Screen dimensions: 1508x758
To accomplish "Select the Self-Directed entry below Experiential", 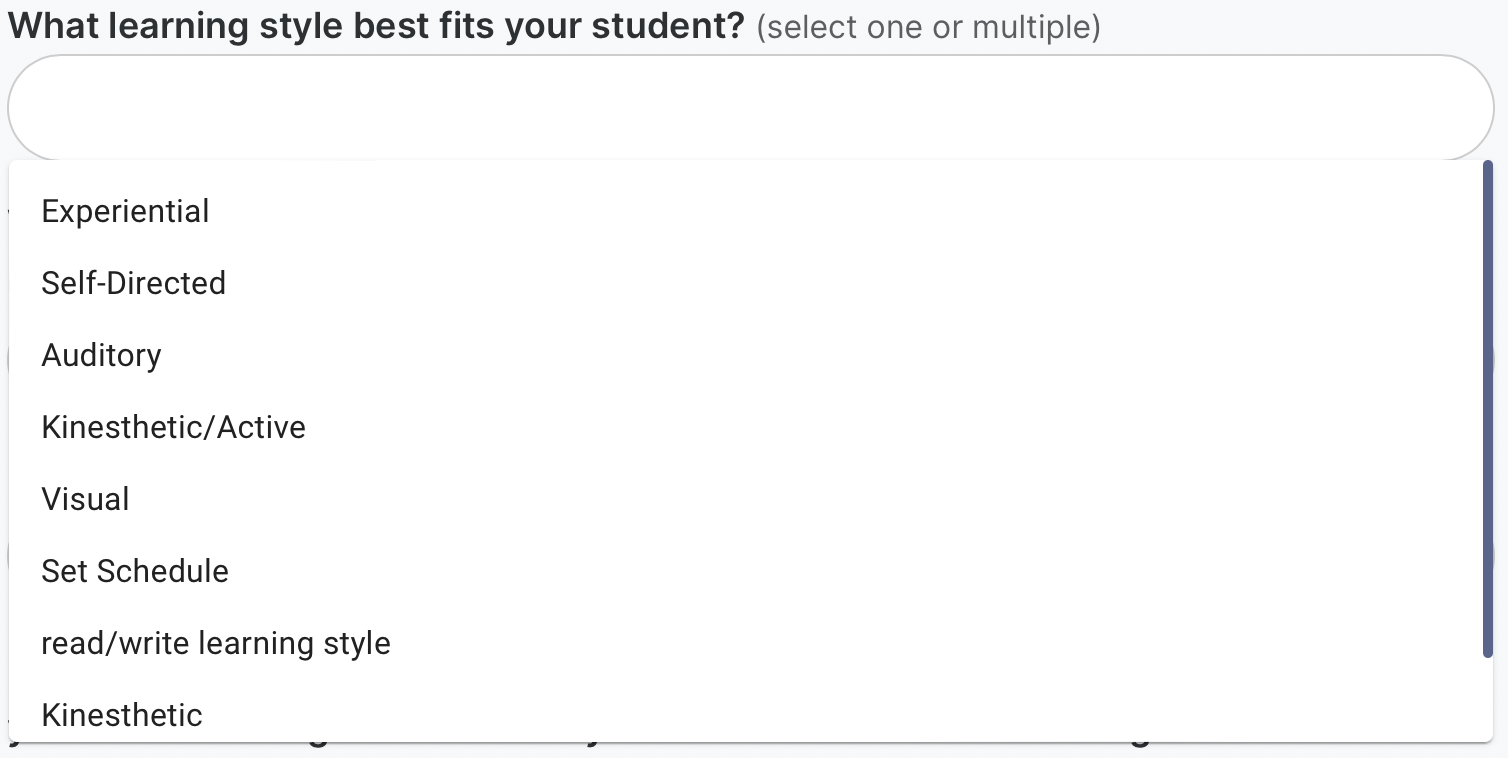I will coord(133,283).
